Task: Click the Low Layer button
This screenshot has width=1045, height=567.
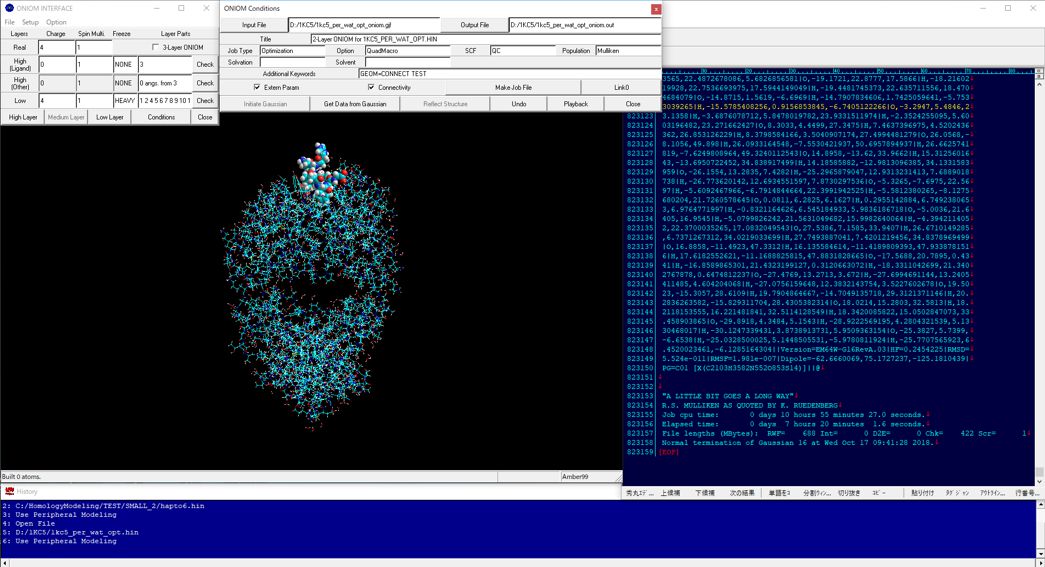Action: click(109, 117)
